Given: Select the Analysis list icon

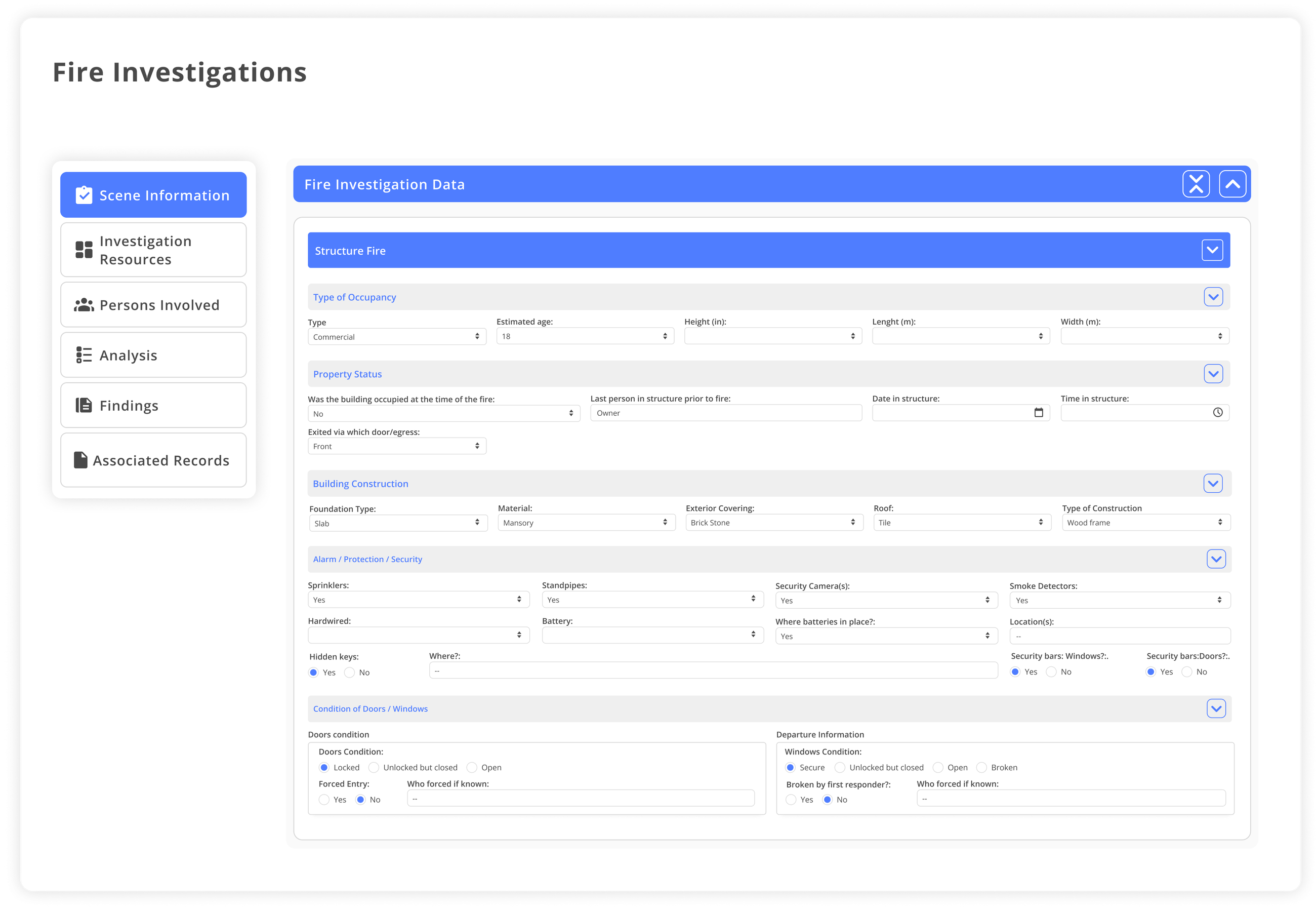Looking at the screenshot, I should (83, 354).
